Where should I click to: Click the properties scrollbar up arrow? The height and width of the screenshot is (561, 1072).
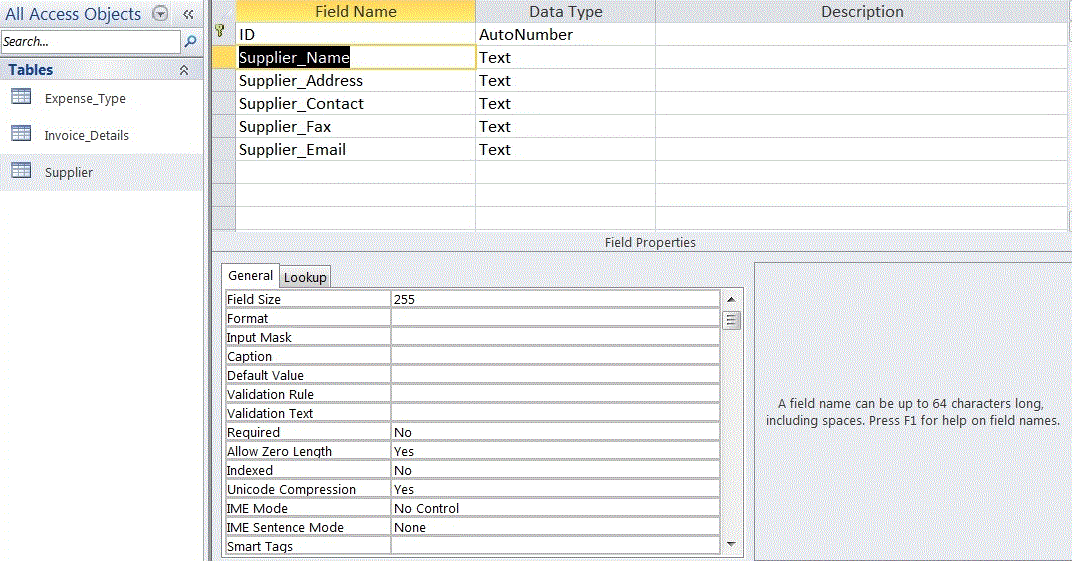732,299
